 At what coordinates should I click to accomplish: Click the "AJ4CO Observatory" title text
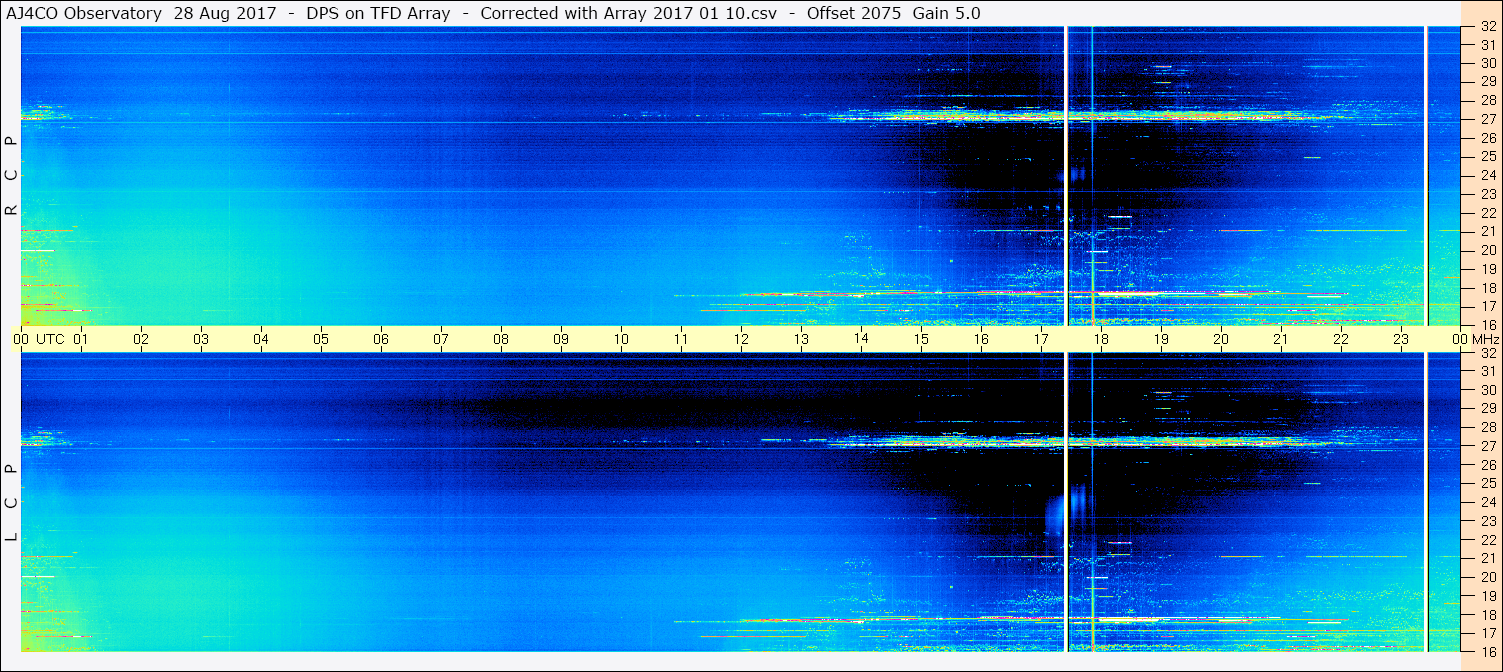(x=84, y=14)
